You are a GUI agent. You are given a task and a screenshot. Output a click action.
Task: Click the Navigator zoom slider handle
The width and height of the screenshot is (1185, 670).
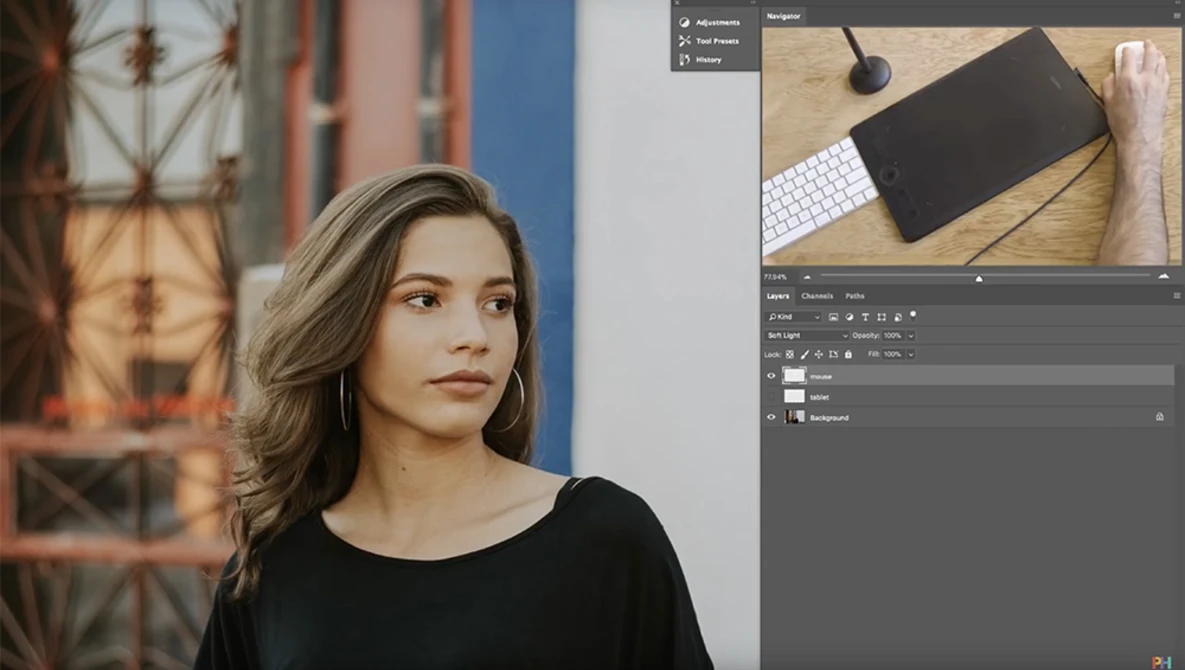[979, 278]
